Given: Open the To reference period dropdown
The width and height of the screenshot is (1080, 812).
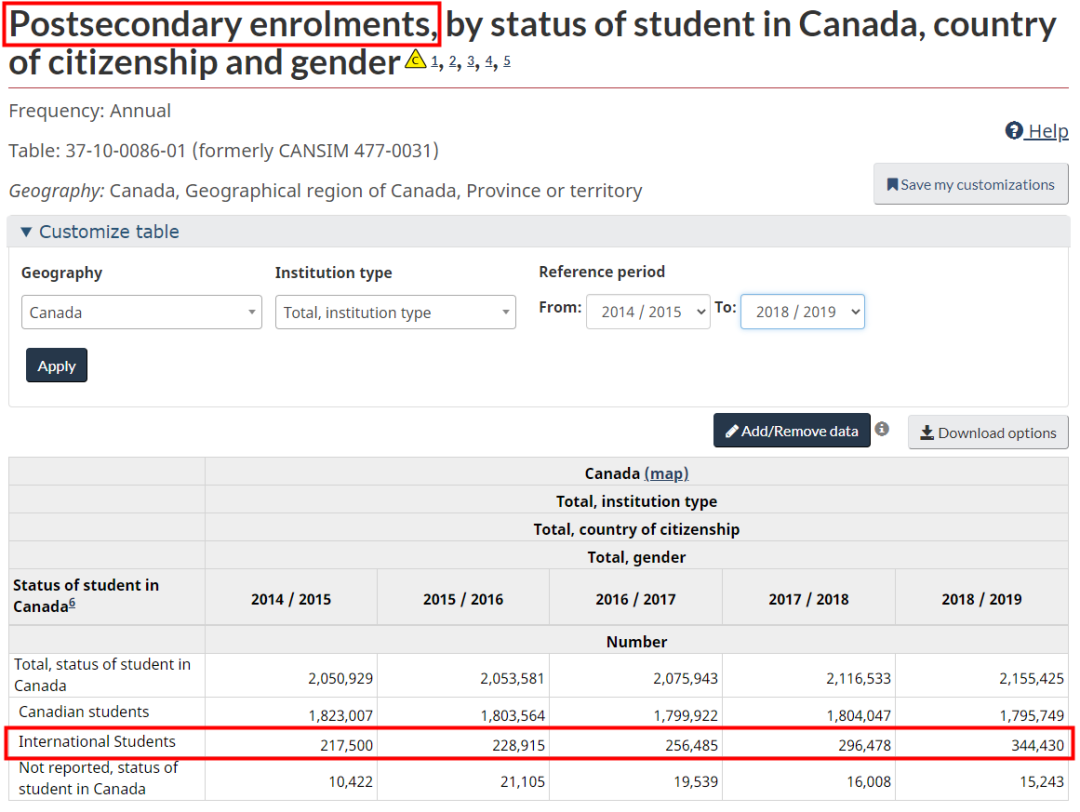Looking at the screenshot, I should [802, 312].
